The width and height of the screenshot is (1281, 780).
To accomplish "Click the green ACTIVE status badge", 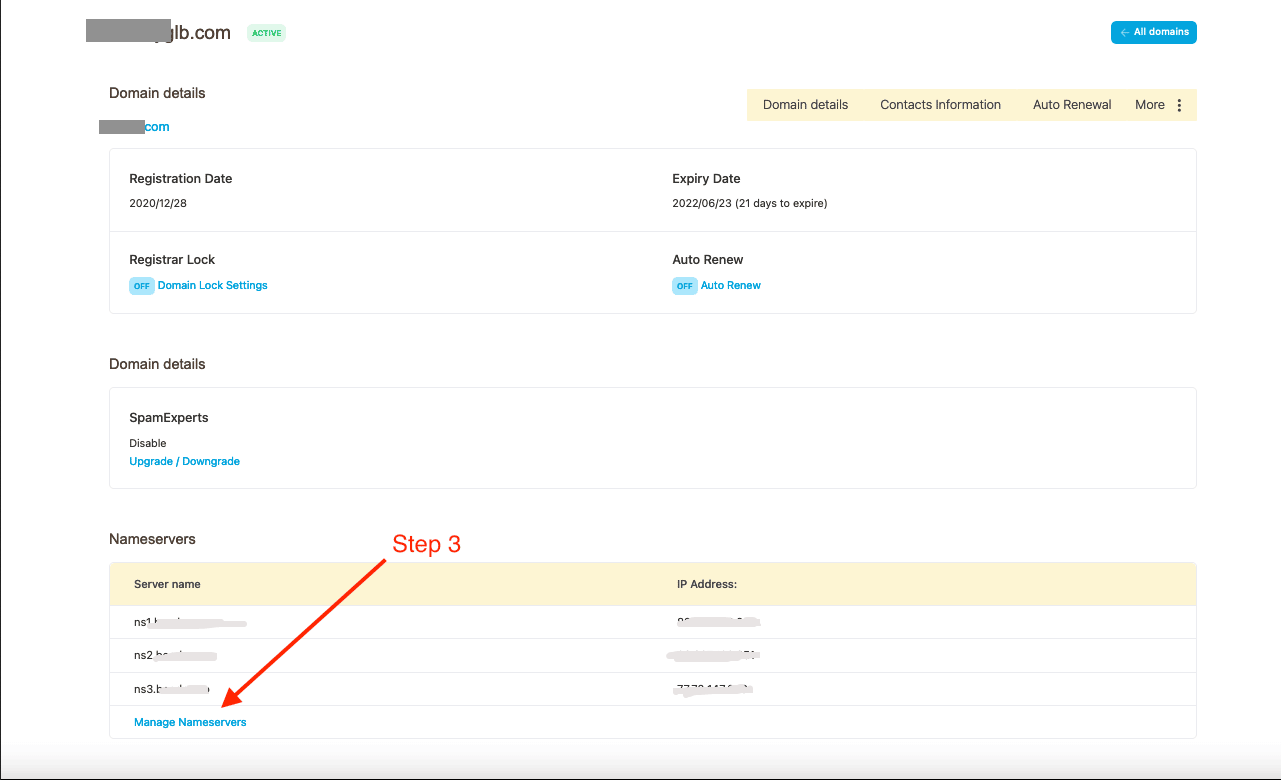I will [x=266, y=33].
